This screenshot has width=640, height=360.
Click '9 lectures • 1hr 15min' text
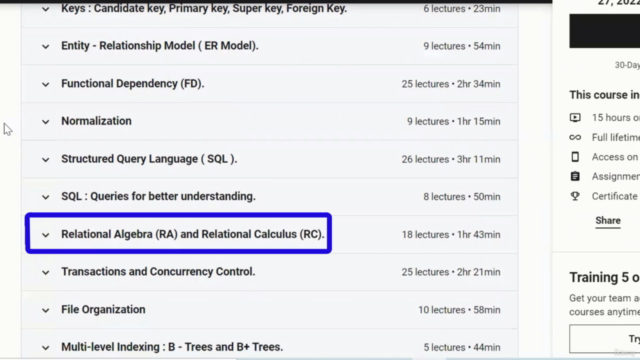pyautogui.click(x=453, y=122)
